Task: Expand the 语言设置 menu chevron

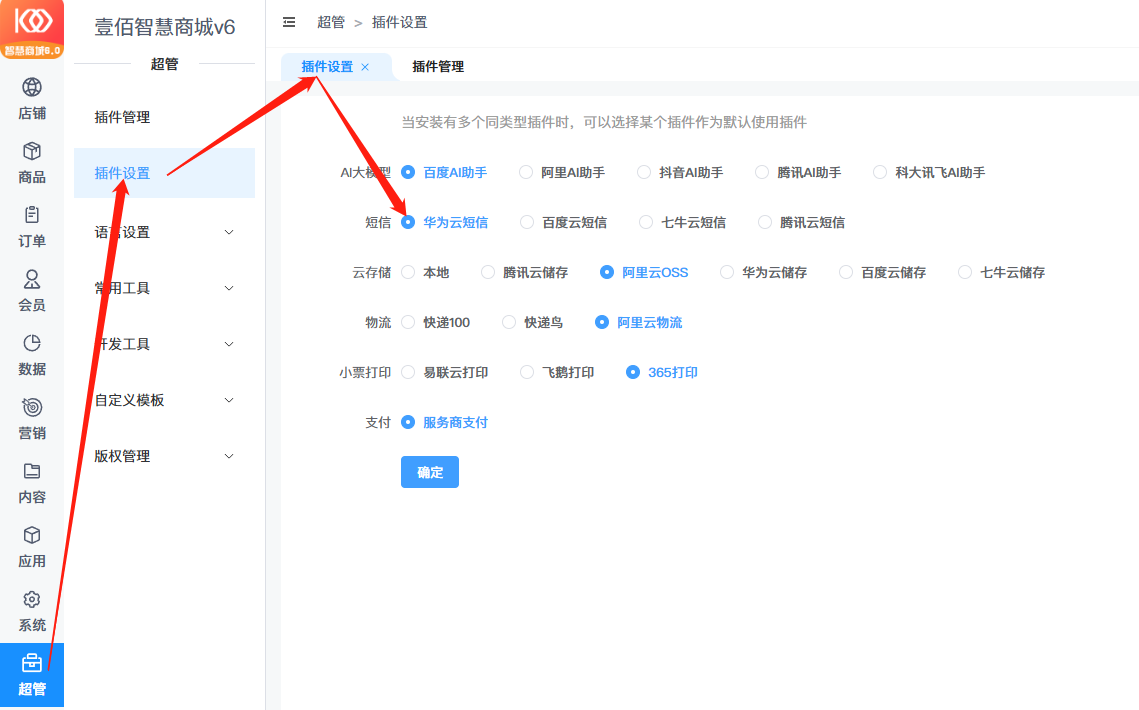Action: [x=229, y=232]
